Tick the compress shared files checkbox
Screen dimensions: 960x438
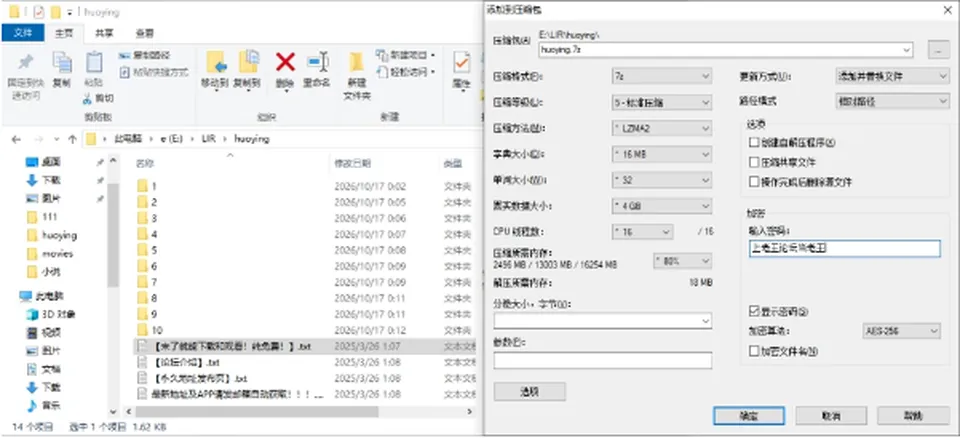coord(754,162)
